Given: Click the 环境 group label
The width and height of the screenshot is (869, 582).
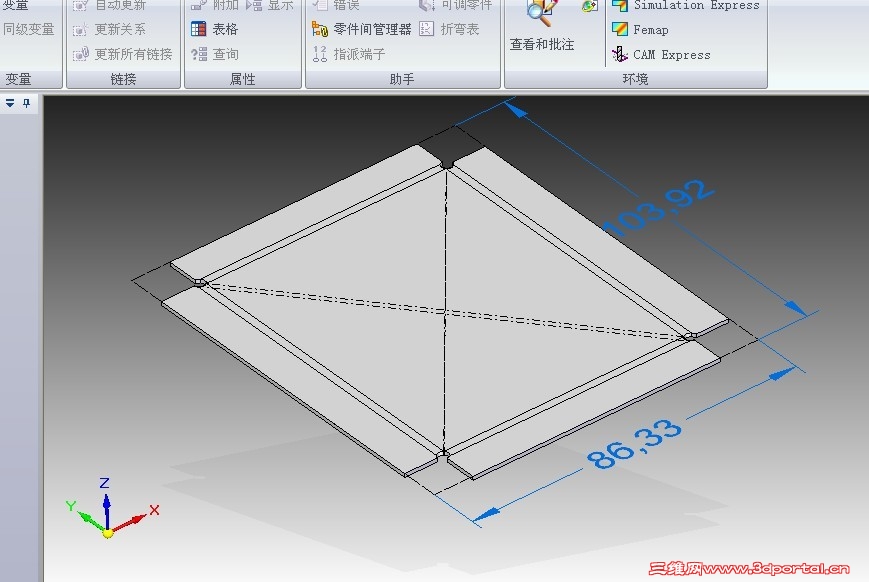Looking at the screenshot, I should click(635, 79).
